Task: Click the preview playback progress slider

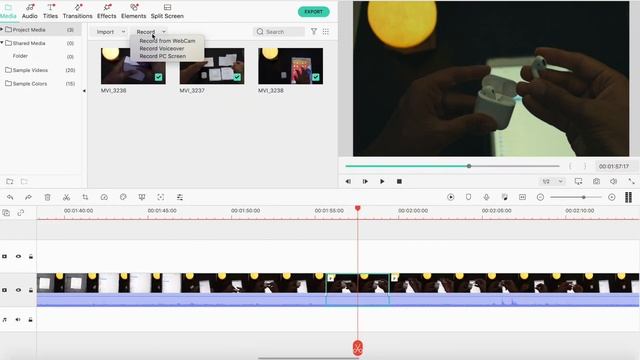Action: click(x=452, y=166)
